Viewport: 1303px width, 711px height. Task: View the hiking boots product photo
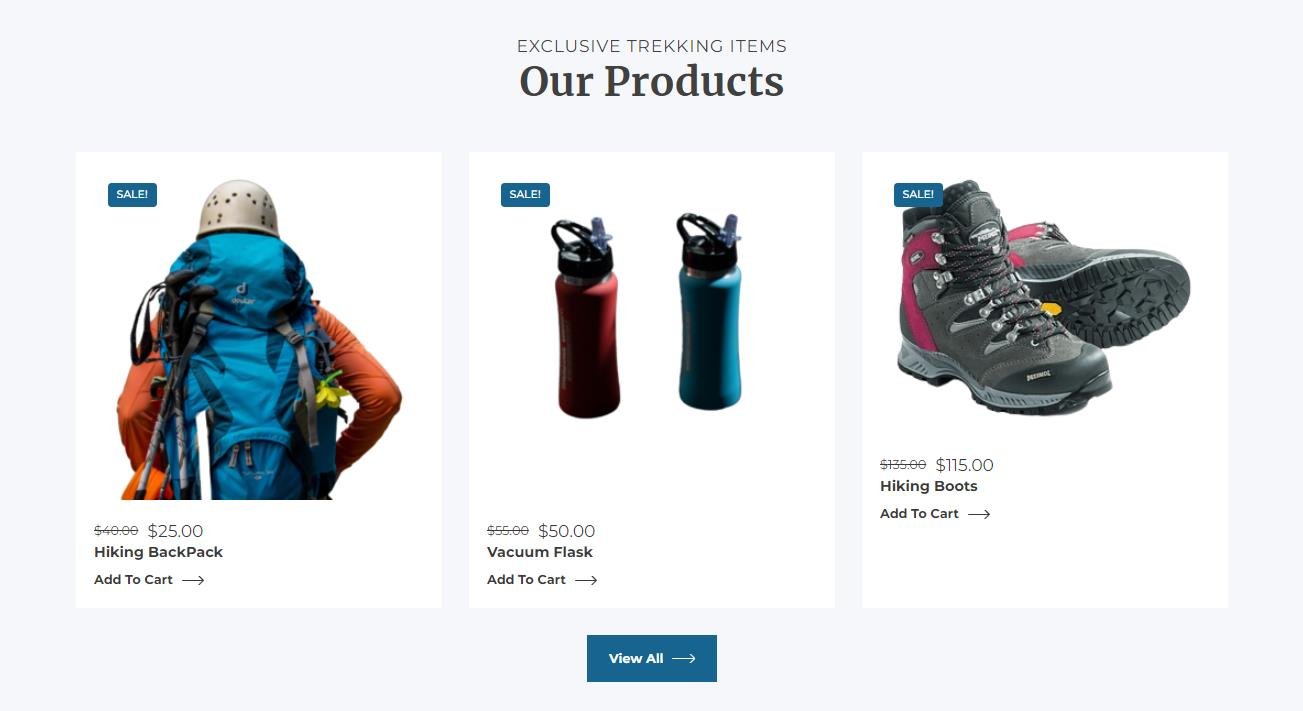1045,297
